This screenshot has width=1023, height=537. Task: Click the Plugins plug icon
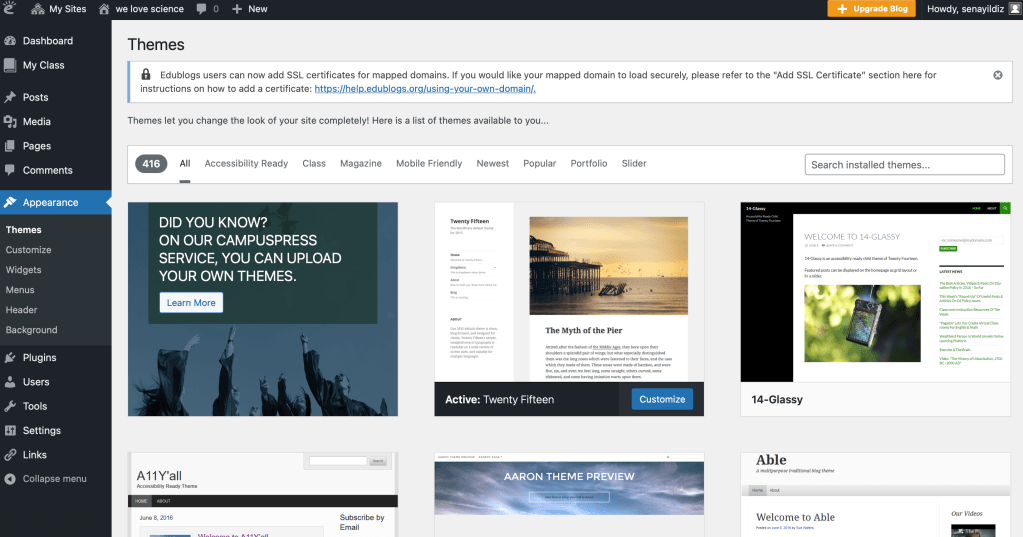(10, 357)
